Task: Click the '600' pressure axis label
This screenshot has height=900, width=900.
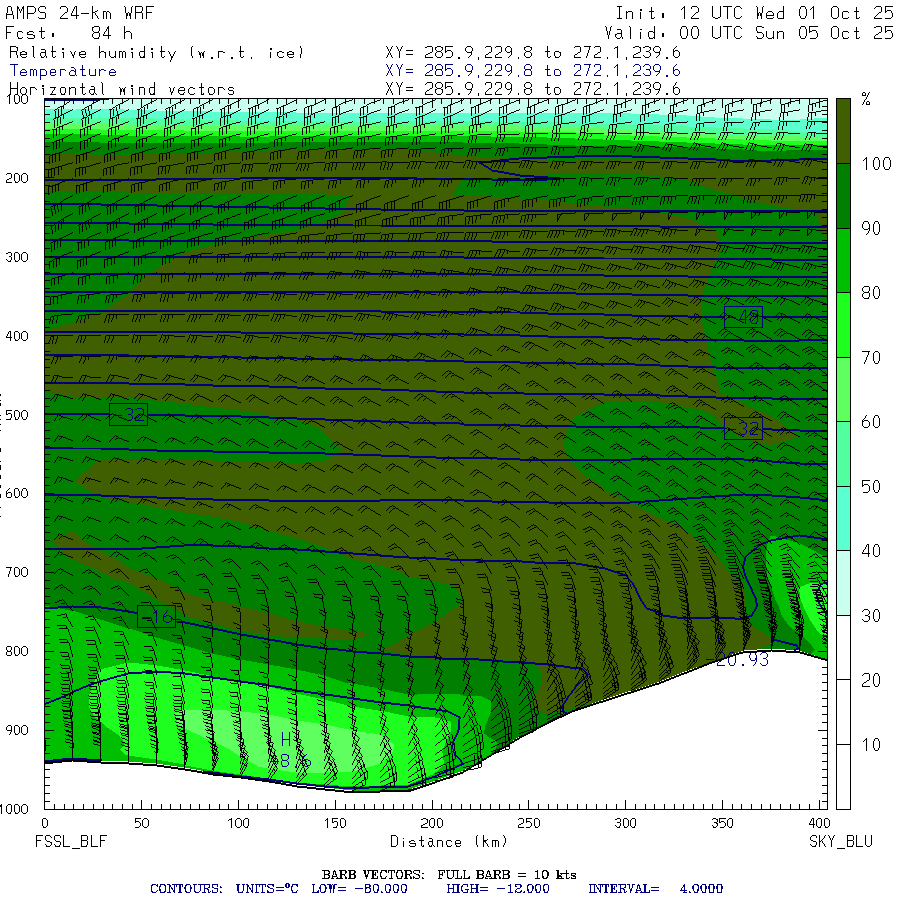Action: [x=17, y=494]
